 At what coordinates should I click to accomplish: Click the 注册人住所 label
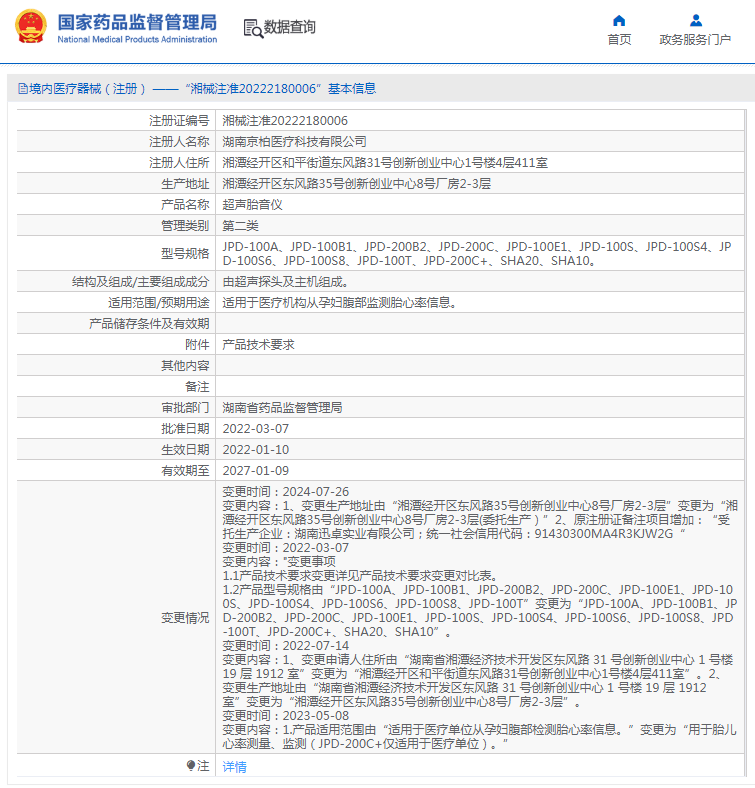coord(179,163)
